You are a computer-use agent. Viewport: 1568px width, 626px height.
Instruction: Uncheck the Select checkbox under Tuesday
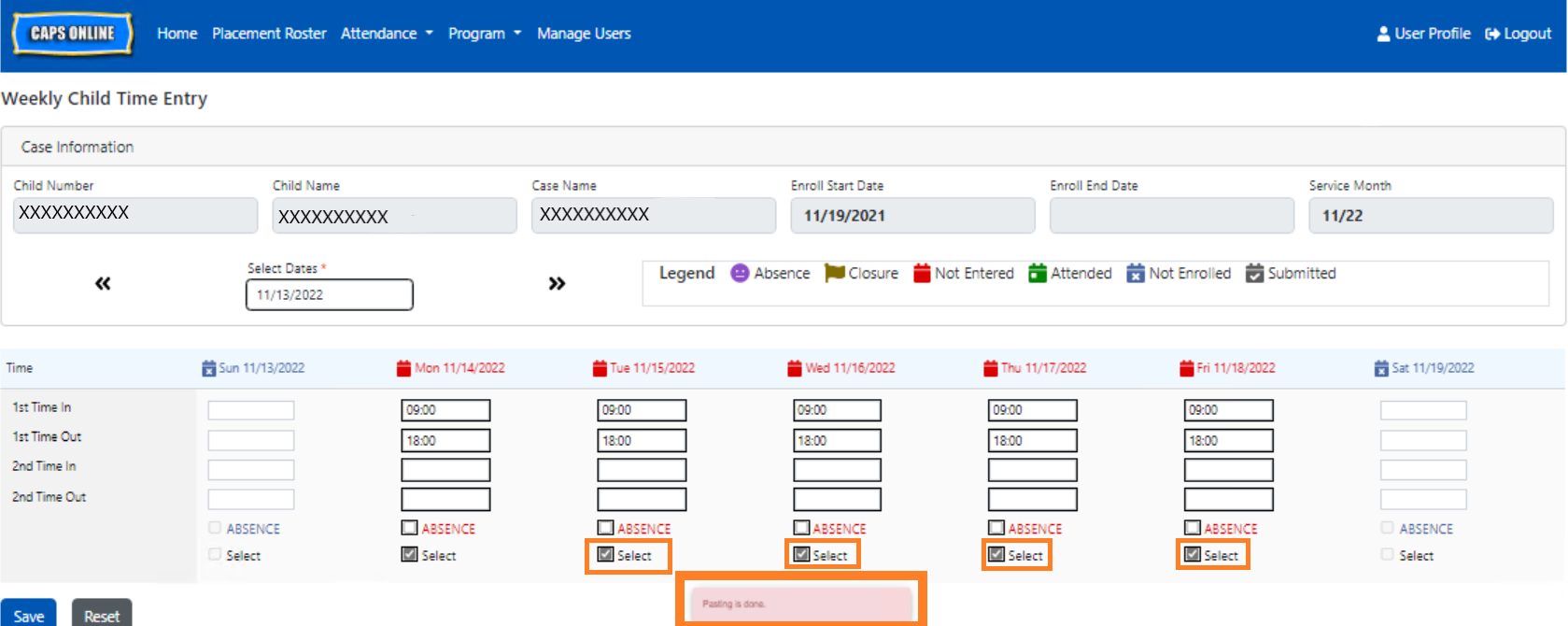[605, 555]
